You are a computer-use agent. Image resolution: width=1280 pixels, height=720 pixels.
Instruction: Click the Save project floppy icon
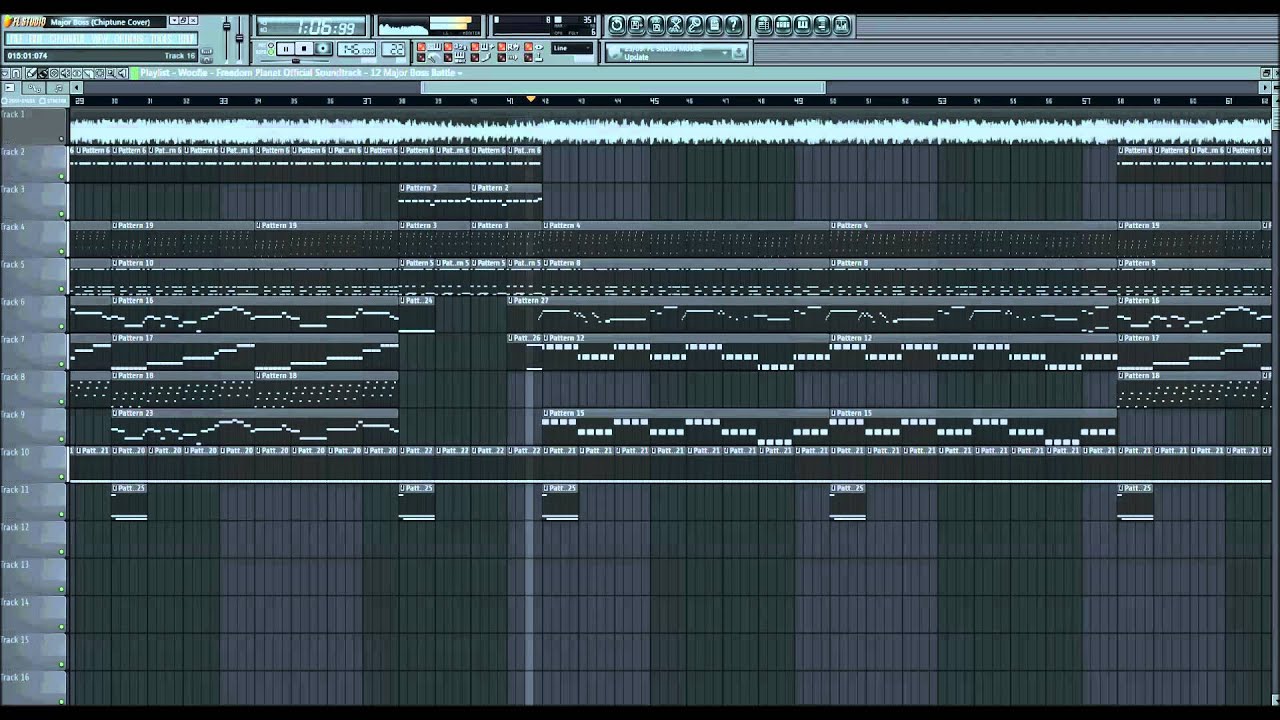coord(636,25)
